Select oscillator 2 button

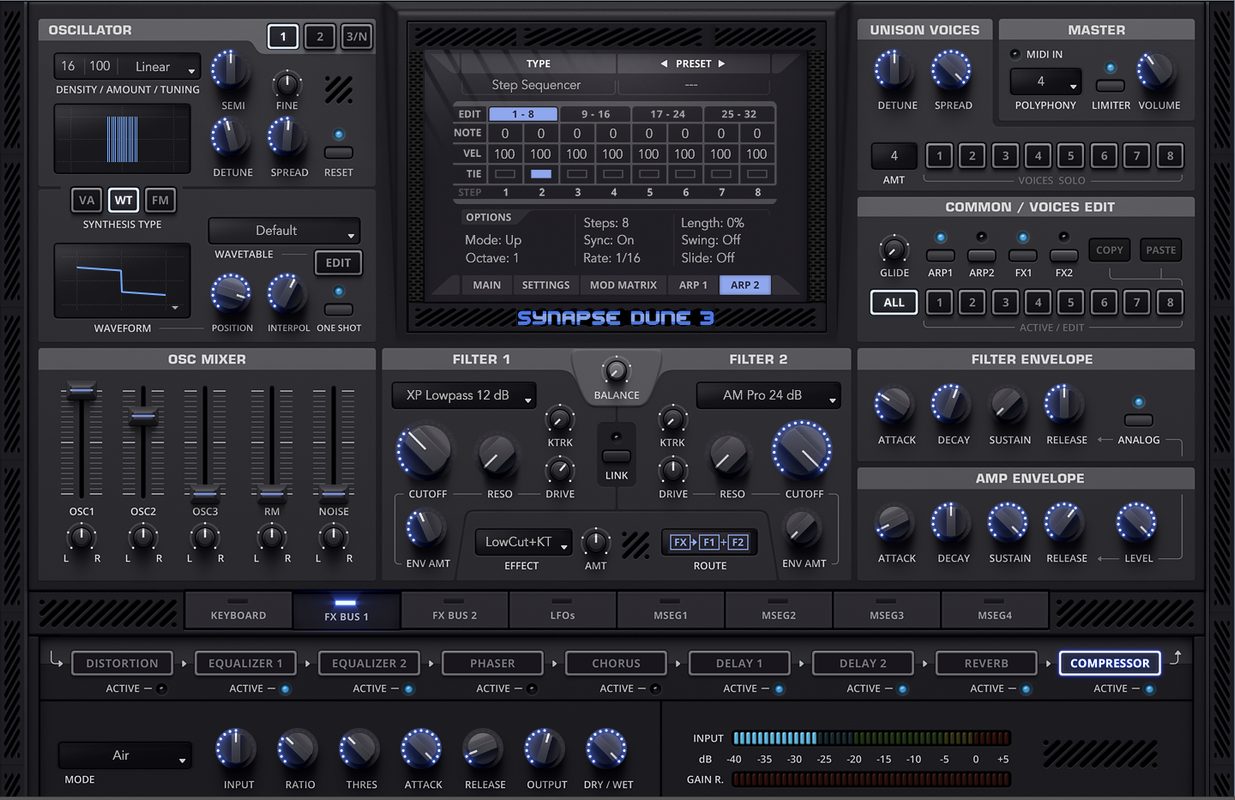tap(319, 38)
